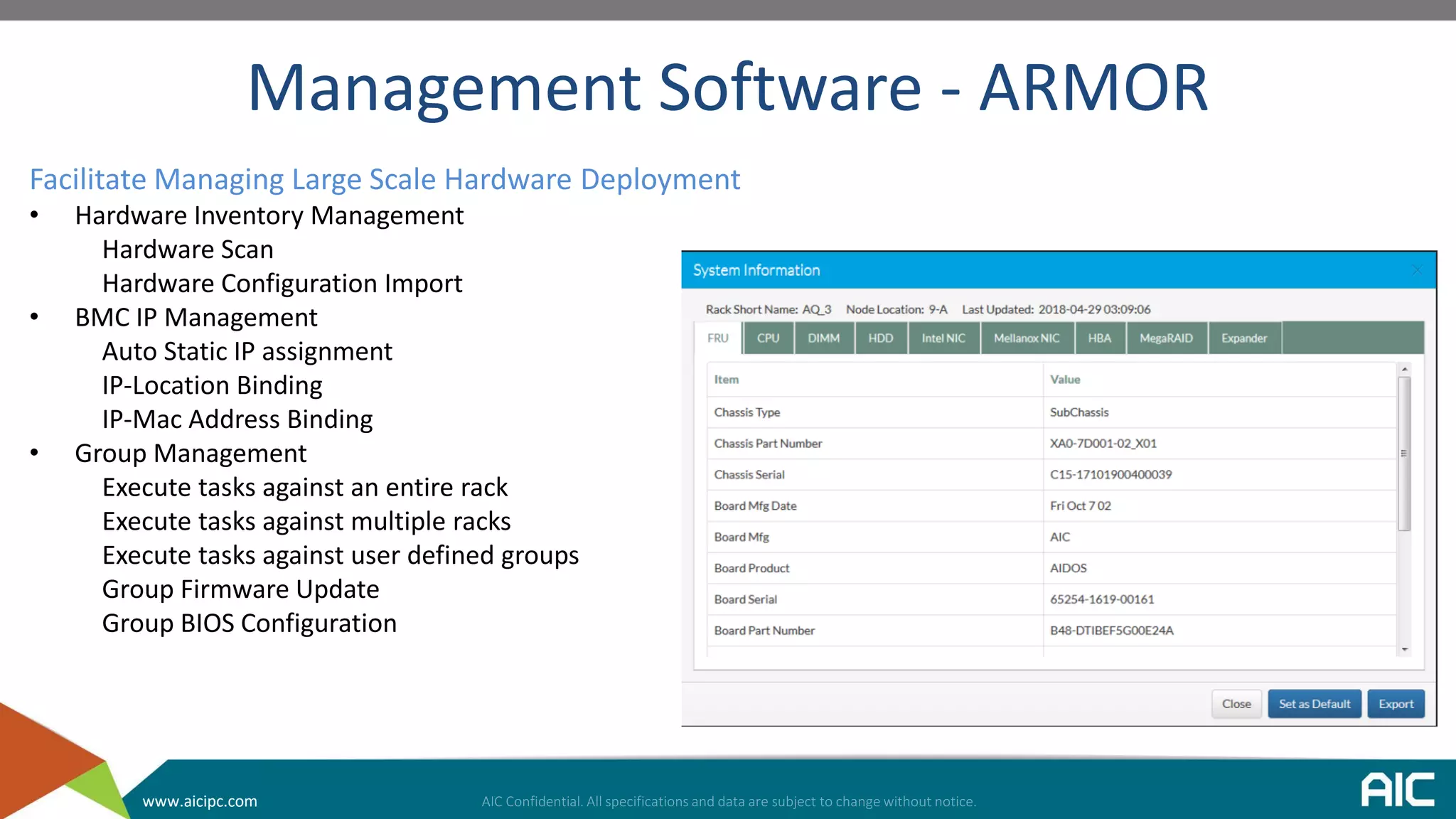Switch to the Expander tab
The width and height of the screenshot is (1456, 819).
coord(1244,338)
